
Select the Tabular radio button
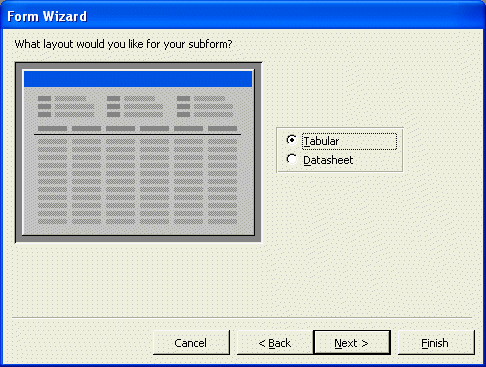click(x=292, y=140)
